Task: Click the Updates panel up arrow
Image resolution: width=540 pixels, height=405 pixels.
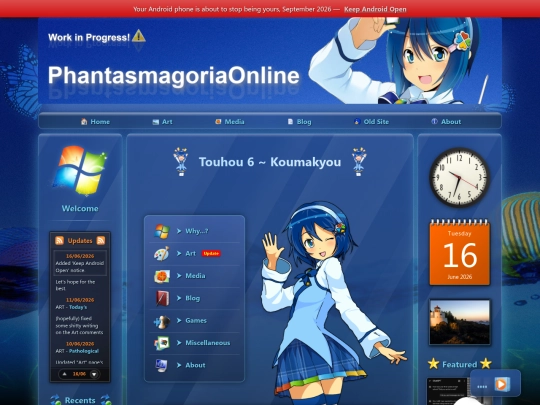Action: coord(64,374)
